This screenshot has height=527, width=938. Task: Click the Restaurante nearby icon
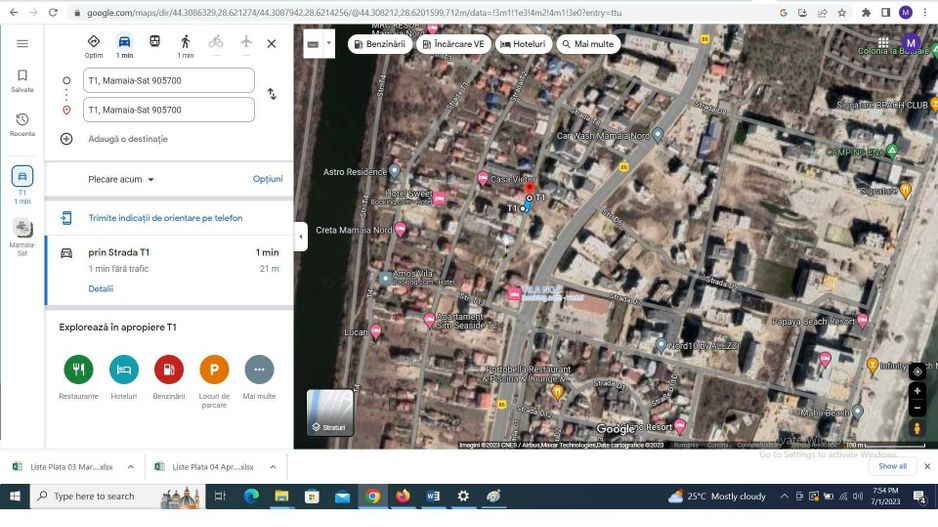(x=78, y=370)
